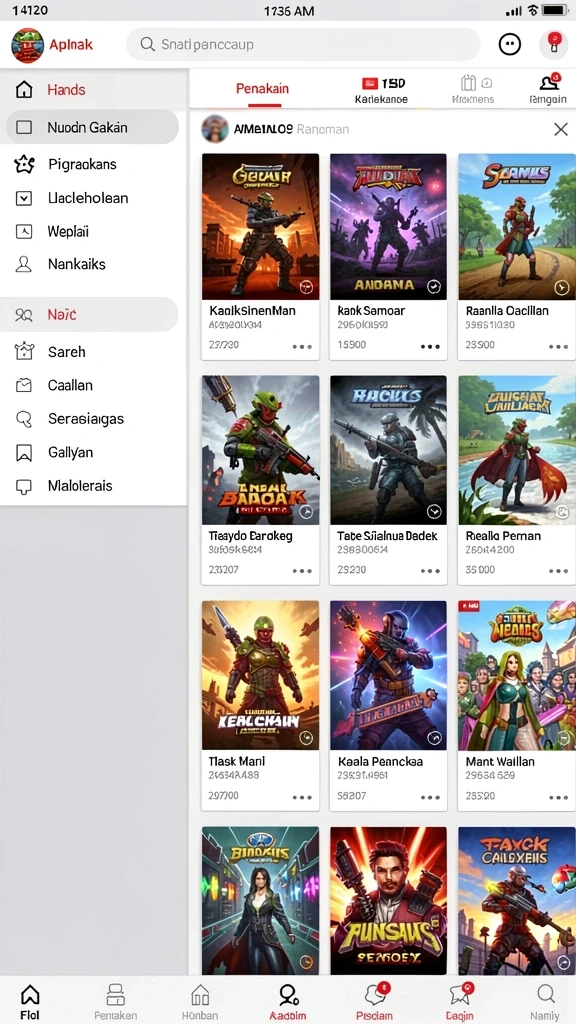Click the AMeinlog user avatar
576x1024 pixels.
(x=215, y=129)
